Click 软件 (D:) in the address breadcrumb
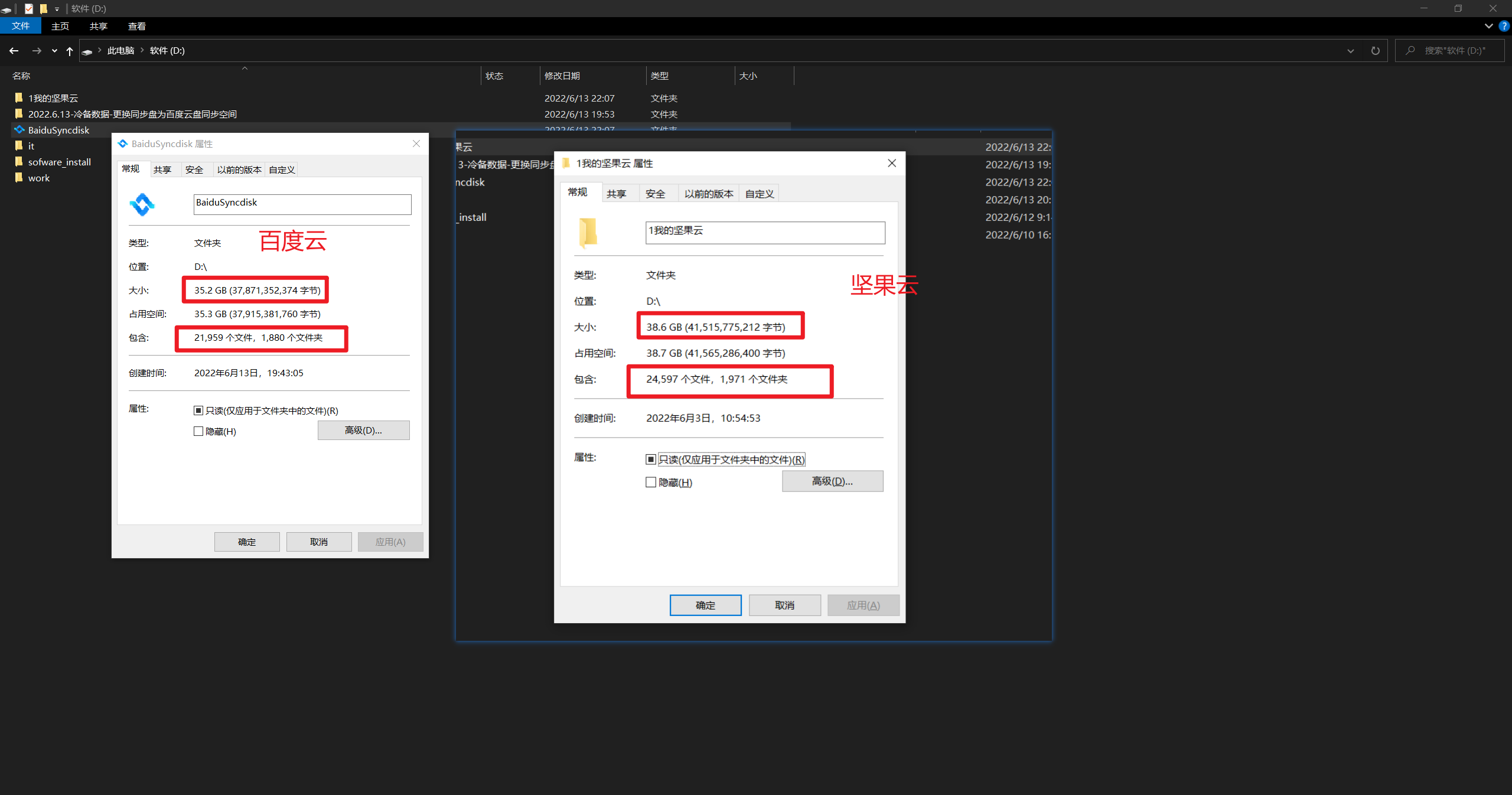The image size is (1512, 795). (x=167, y=51)
